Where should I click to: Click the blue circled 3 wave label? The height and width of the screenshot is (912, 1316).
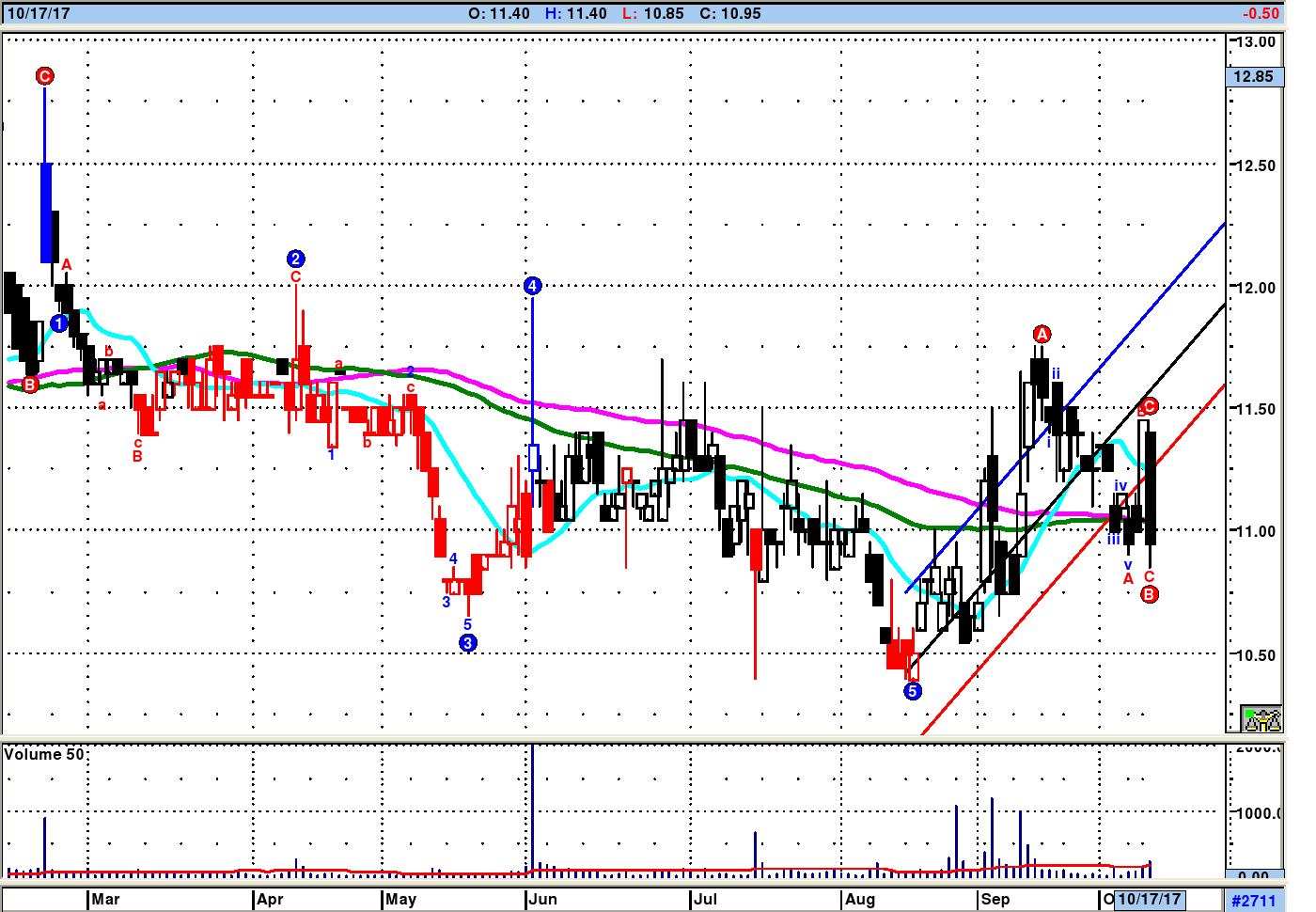468,643
